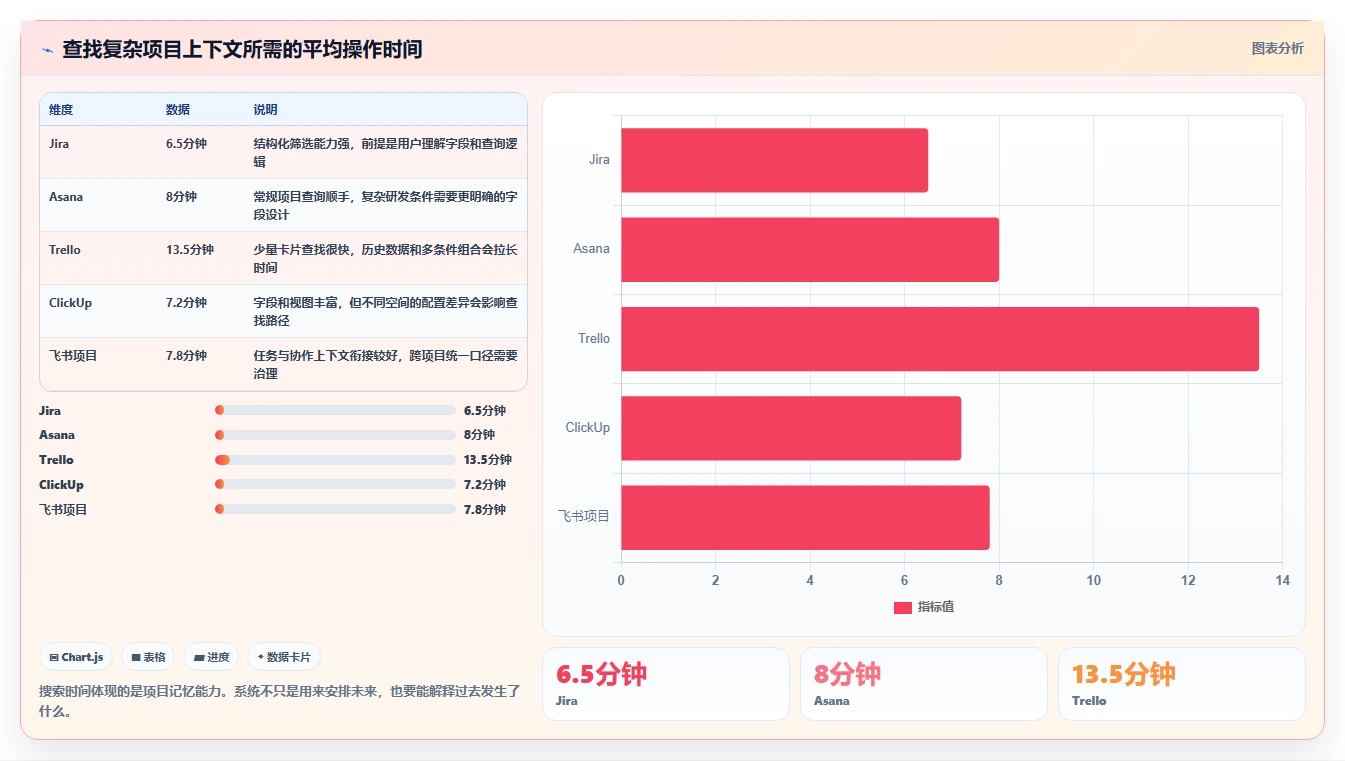The height and width of the screenshot is (761, 1345).
Task: Click the 说明 column header
Action: pyautogui.click(x=265, y=110)
